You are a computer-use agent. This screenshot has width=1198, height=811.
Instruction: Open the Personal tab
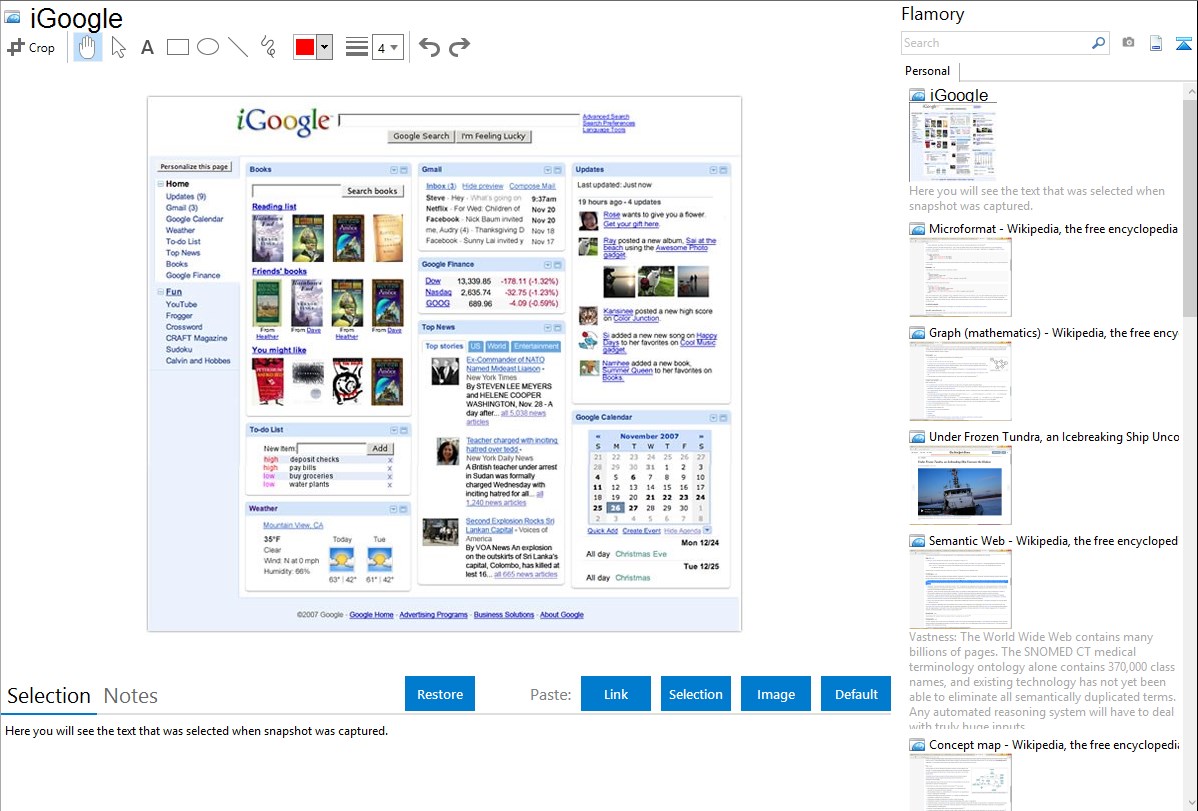pyautogui.click(x=927, y=71)
